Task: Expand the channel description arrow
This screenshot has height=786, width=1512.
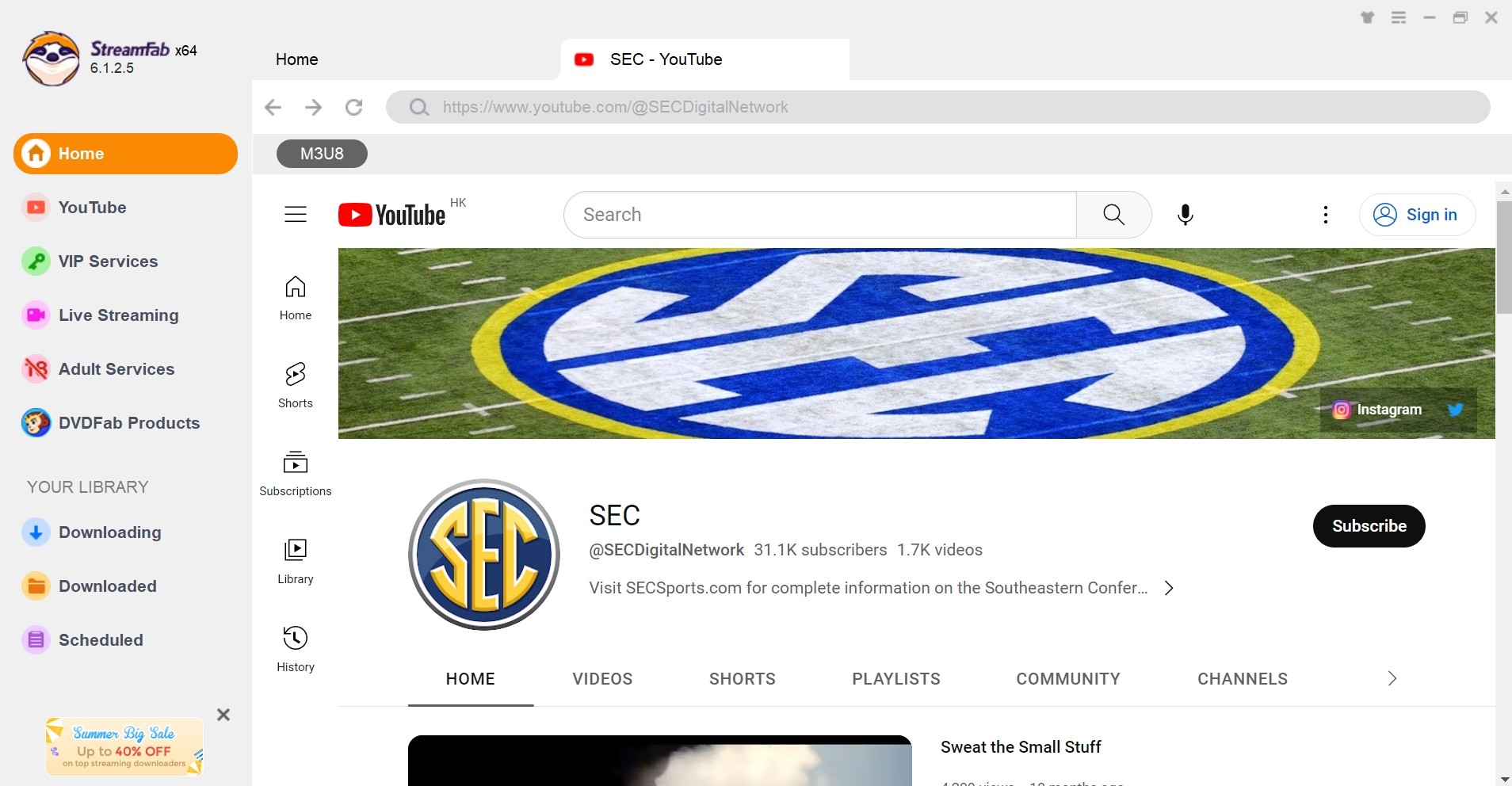Action: pyautogui.click(x=1169, y=588)
